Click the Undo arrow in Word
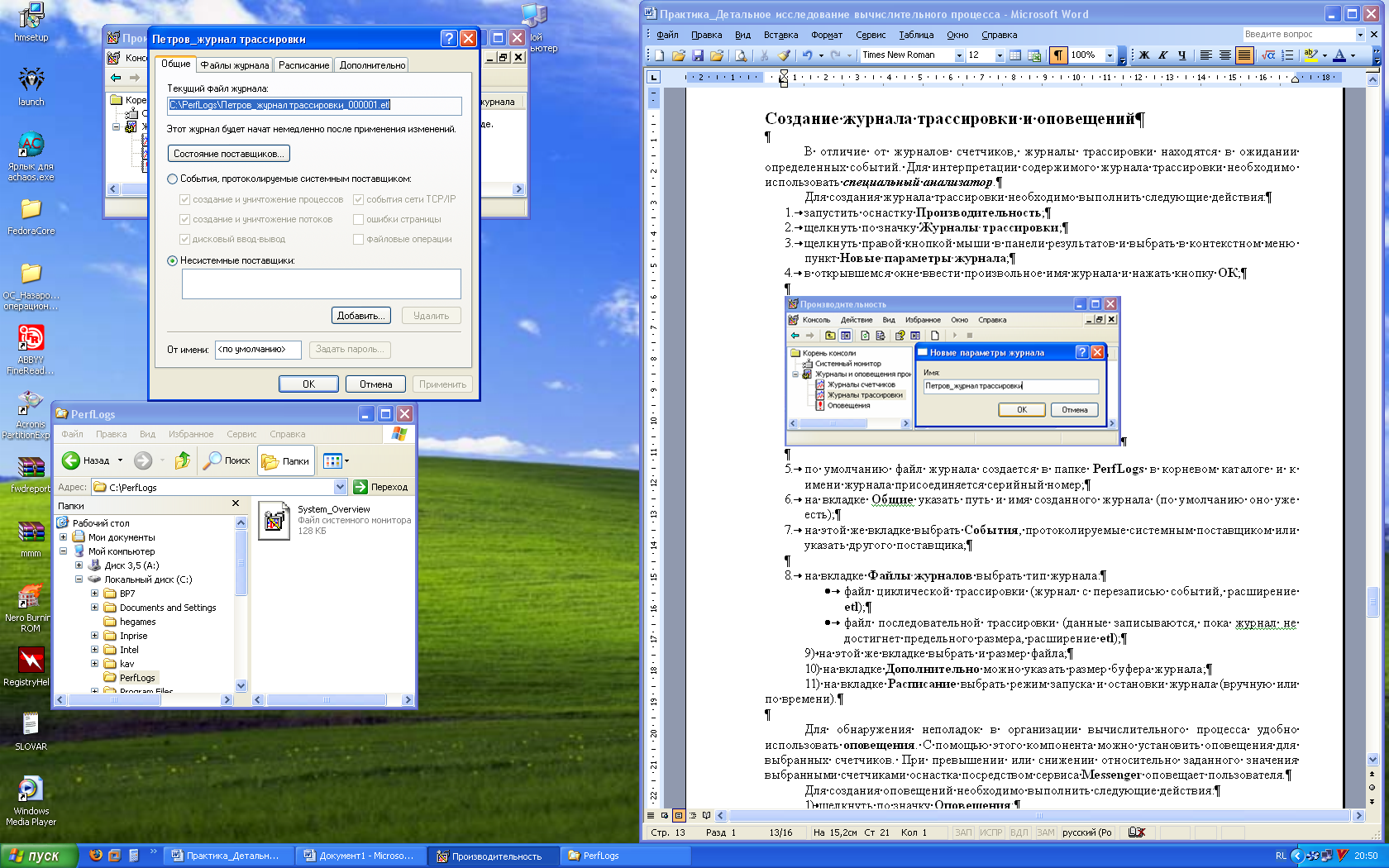This screenshot has height=868, width=1389. pyautogui.click(x=807, y=55)
